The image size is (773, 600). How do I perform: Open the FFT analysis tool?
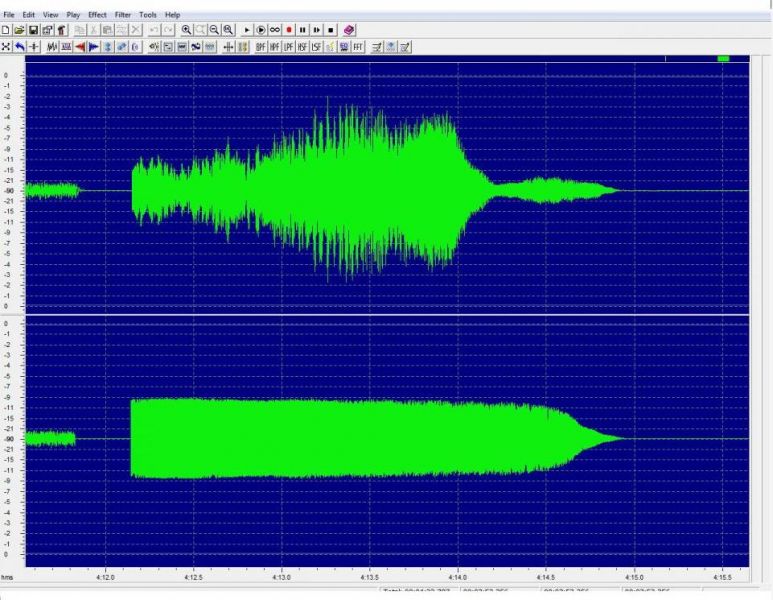[x=358, y=47]
